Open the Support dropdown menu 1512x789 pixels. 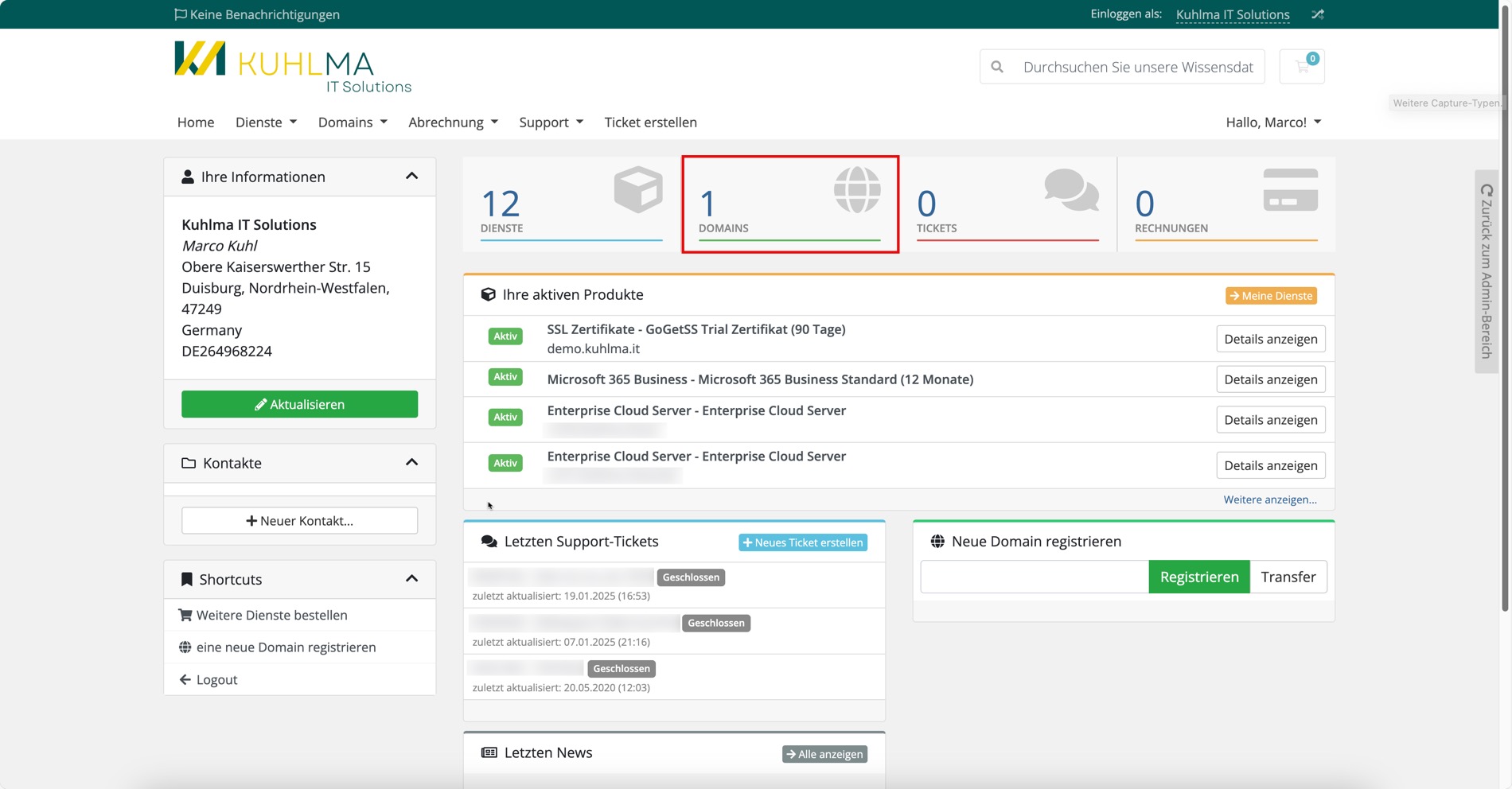(551, 122)
